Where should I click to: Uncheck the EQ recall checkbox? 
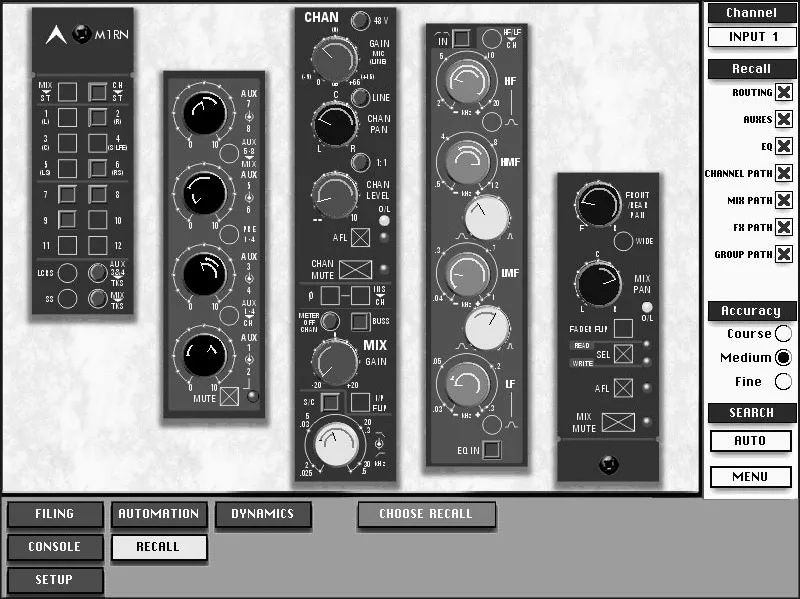pyautogui.click(x=784, y=146)
